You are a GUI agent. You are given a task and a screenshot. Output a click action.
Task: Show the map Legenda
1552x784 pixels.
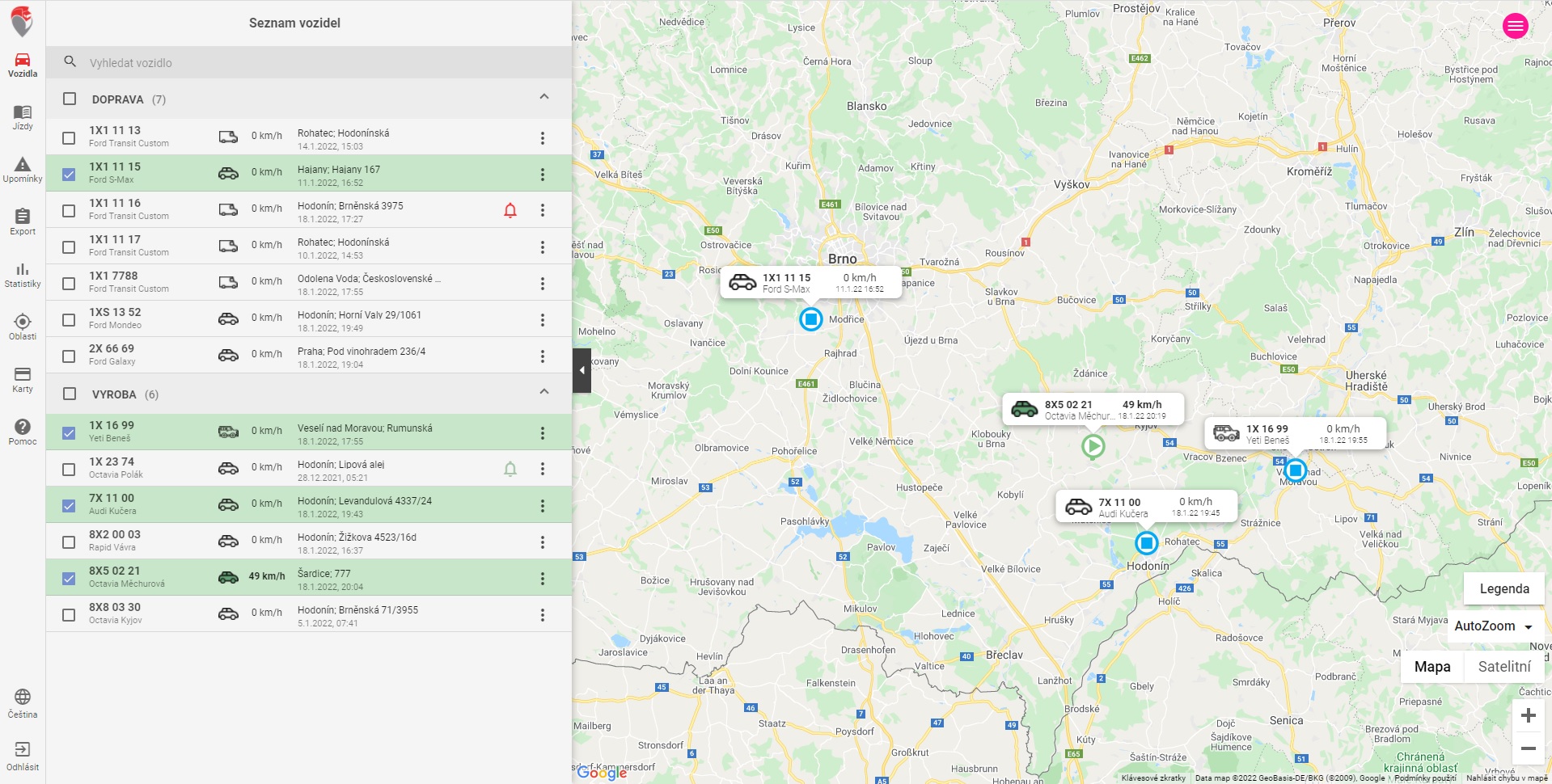coord(1503,588)
